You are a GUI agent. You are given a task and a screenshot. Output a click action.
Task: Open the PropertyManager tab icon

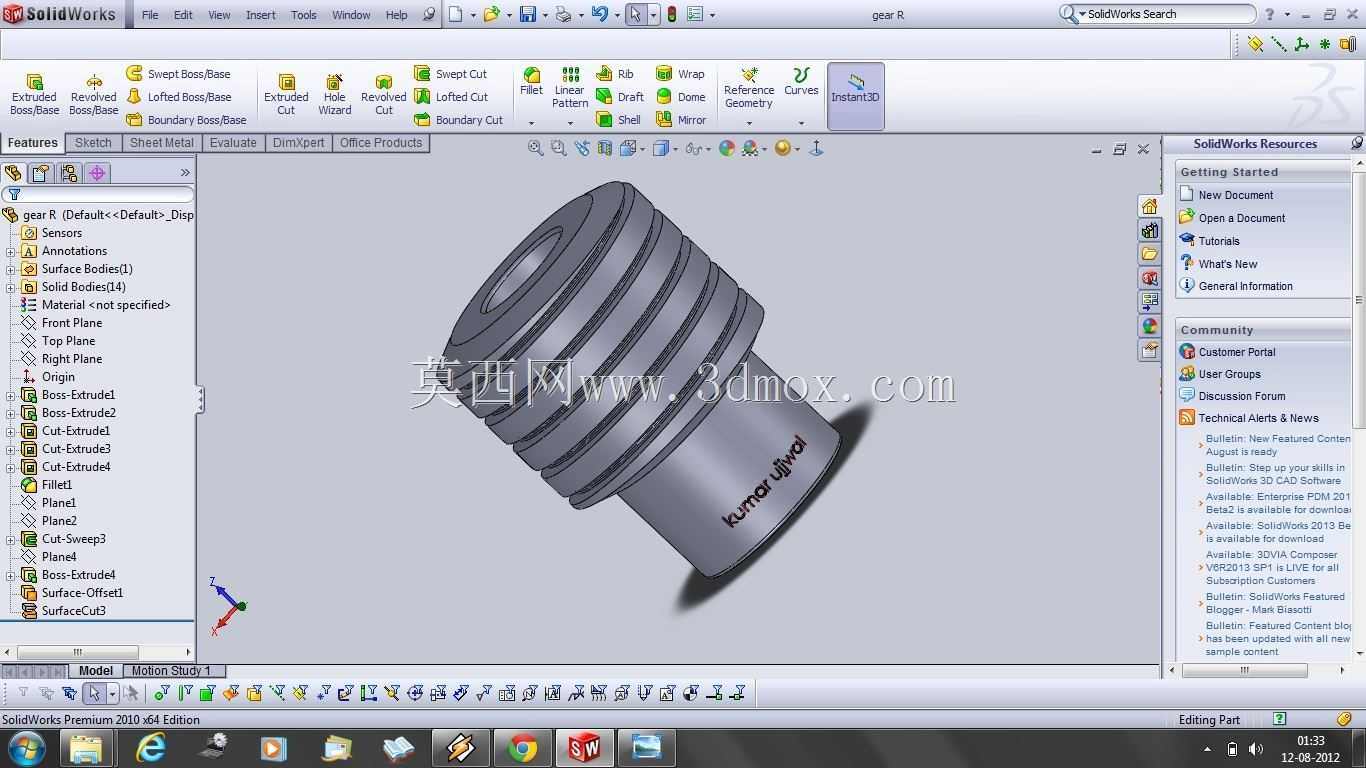pyautogui.click(x=41, y=173)
